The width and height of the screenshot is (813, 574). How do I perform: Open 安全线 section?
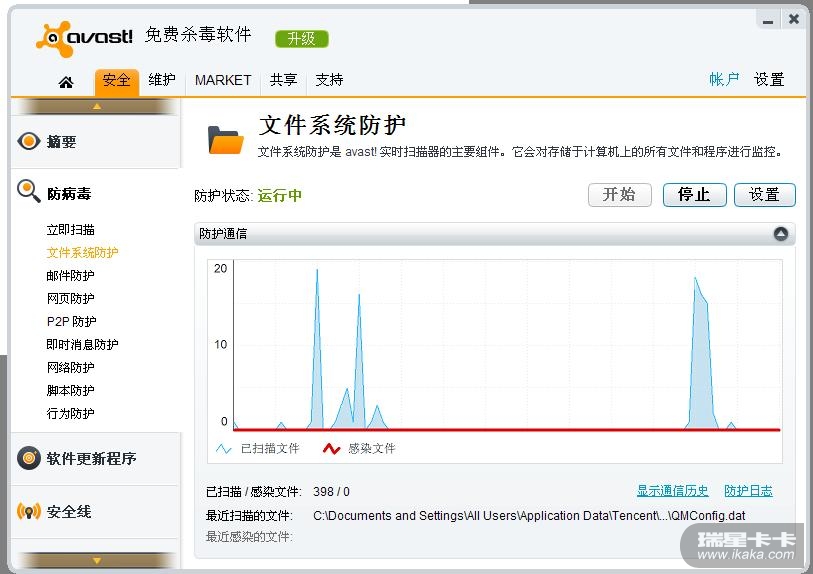[69, 512]
